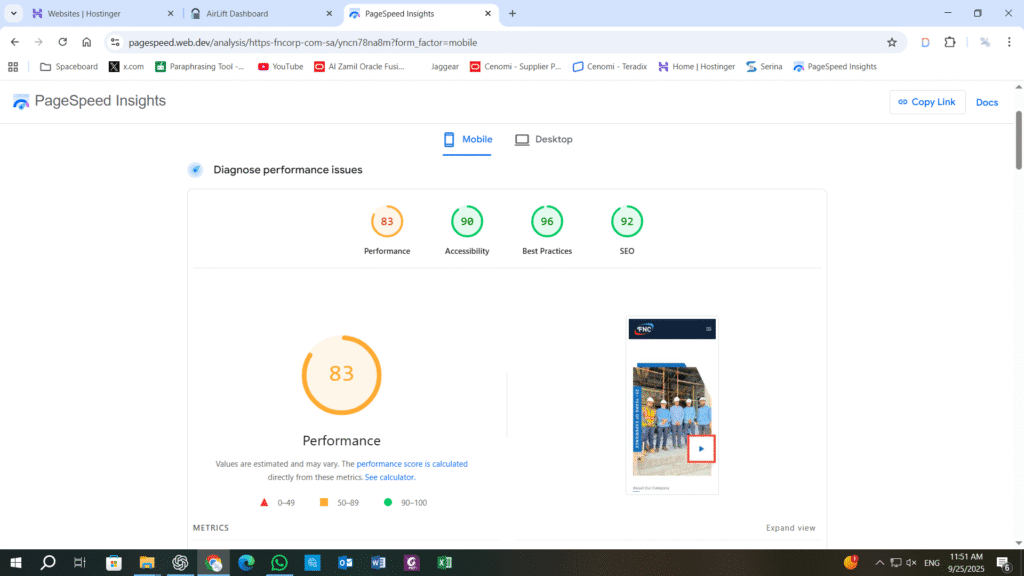The width and height of the screenshot is (1024, 576).
Task: Click the PageSpeed Insights logo icon
Action: (x=21, y=101)
